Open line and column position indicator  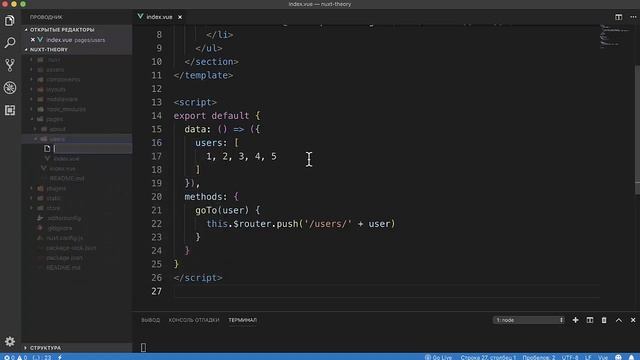click(x=488, y=357)
